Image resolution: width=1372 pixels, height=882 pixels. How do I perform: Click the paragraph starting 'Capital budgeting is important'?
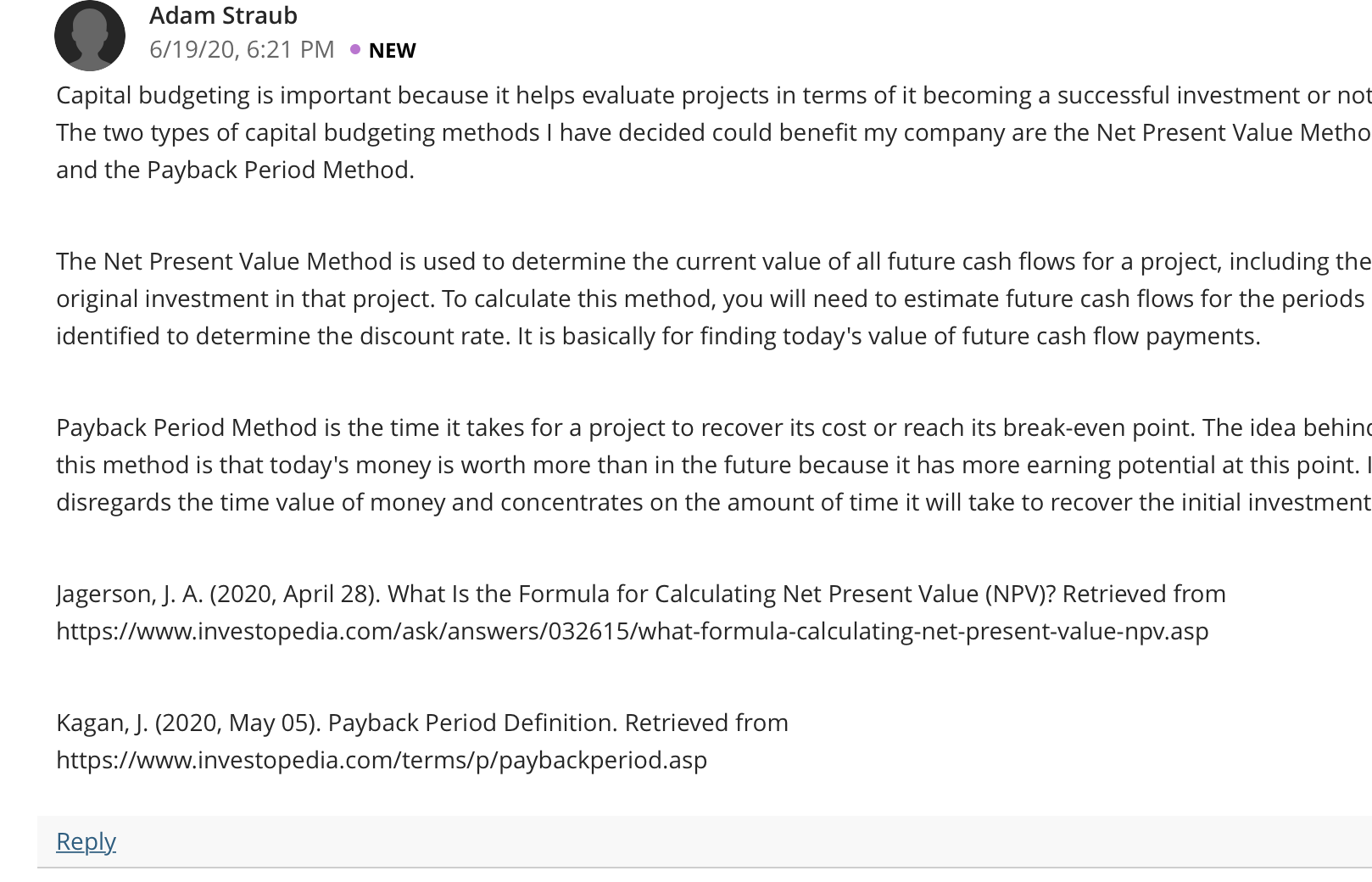coord(714,132)
